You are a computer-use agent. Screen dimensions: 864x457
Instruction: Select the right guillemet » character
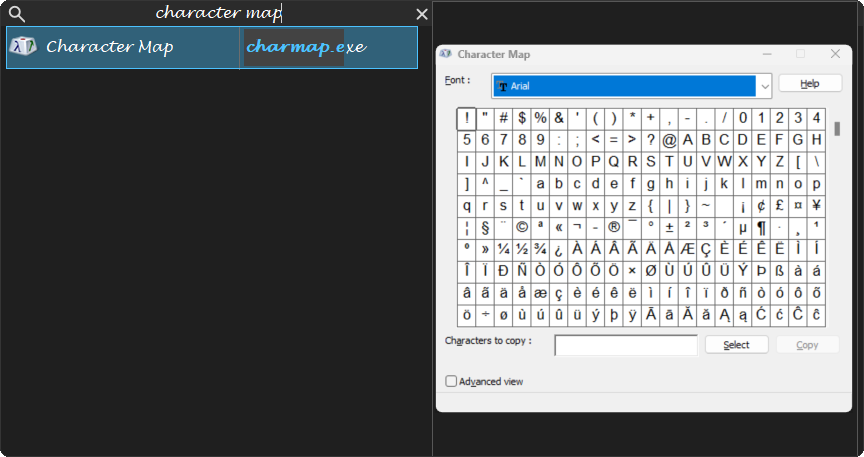(x=485, y=250)
